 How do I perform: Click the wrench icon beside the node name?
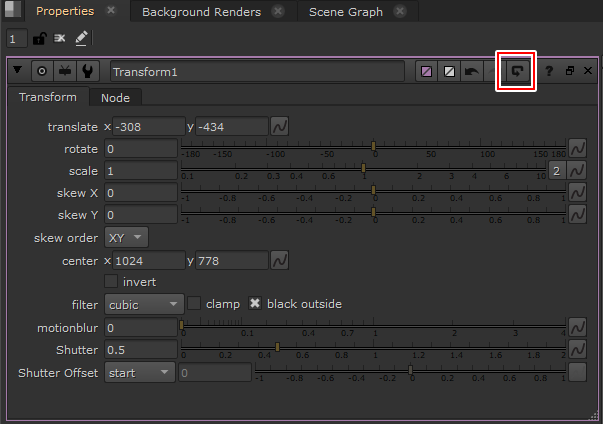(88, 72)
